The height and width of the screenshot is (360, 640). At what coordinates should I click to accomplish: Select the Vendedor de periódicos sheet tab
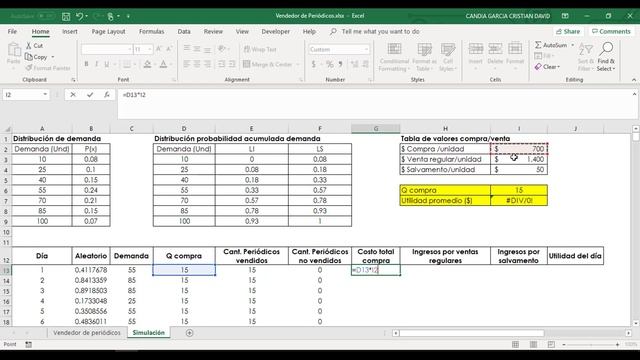(87, 333)
